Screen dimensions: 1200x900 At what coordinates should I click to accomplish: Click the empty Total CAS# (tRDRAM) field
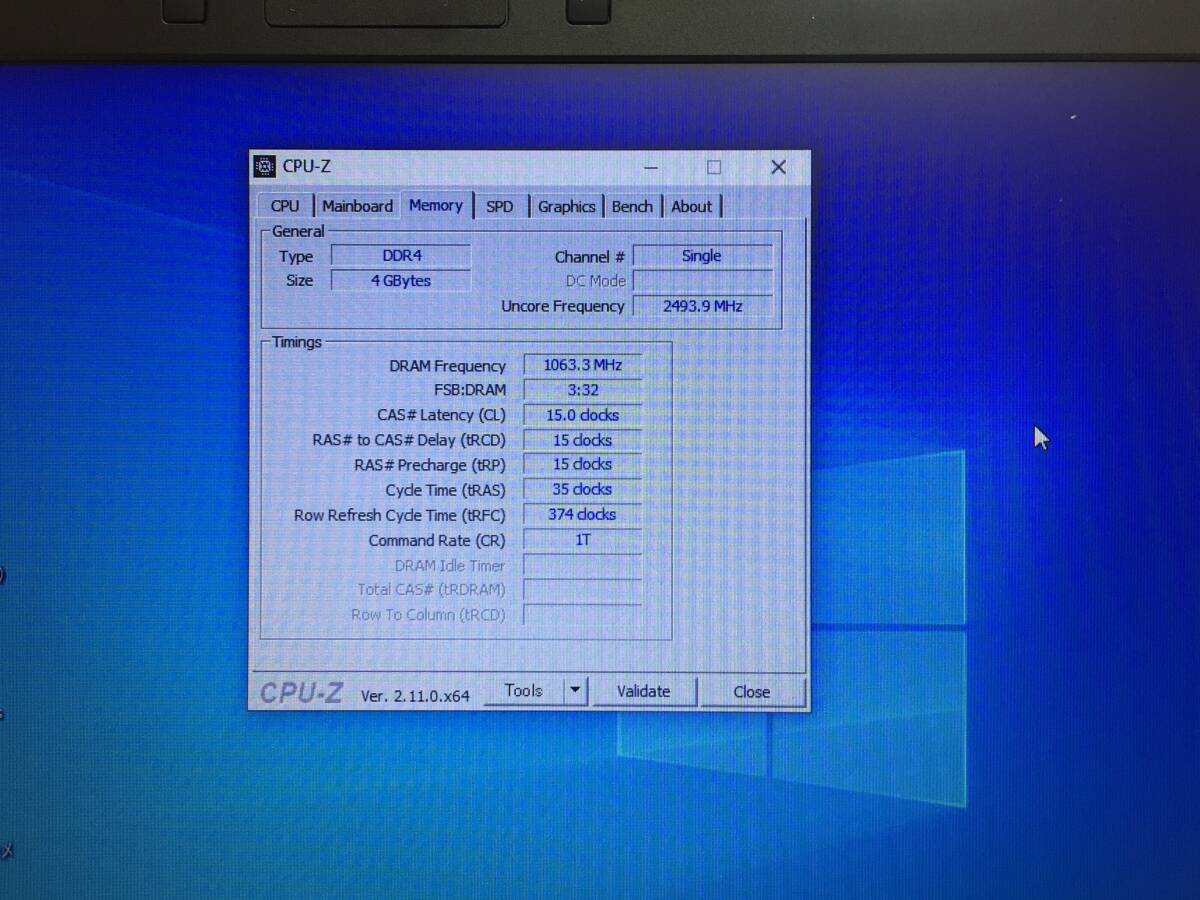pyautogui.click(x=582, y=590)
